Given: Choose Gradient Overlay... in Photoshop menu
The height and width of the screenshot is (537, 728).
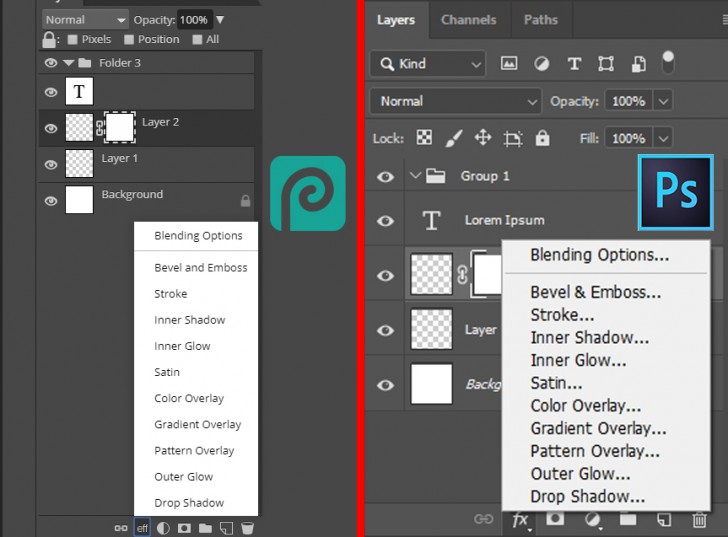Looking at the screenshot, I should click(606, 428).
